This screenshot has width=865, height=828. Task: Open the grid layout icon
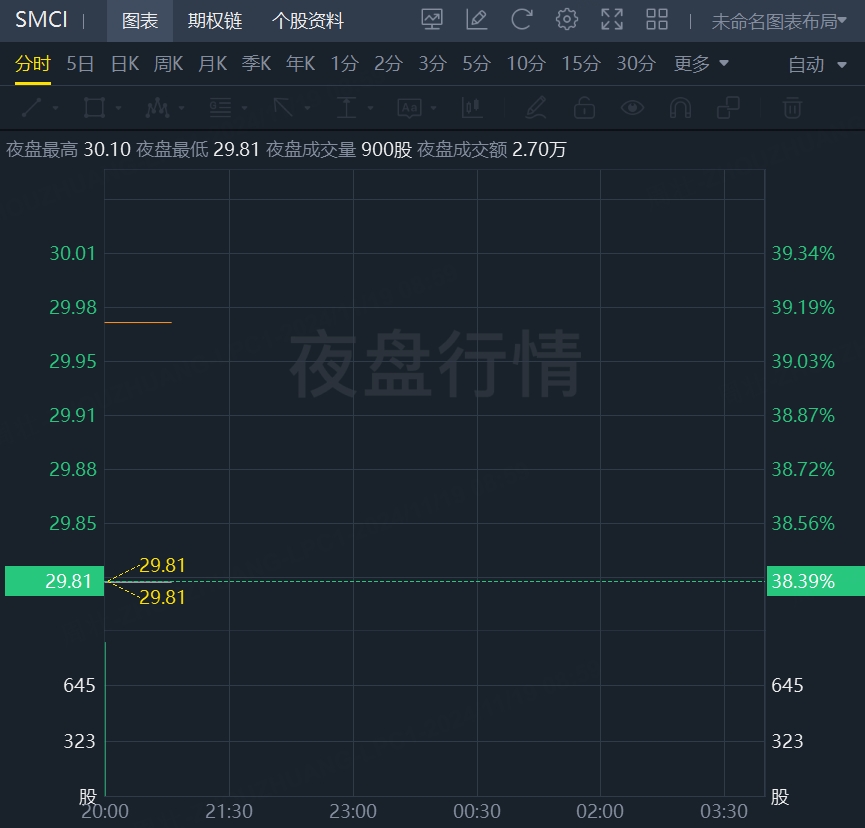point(656,20)
